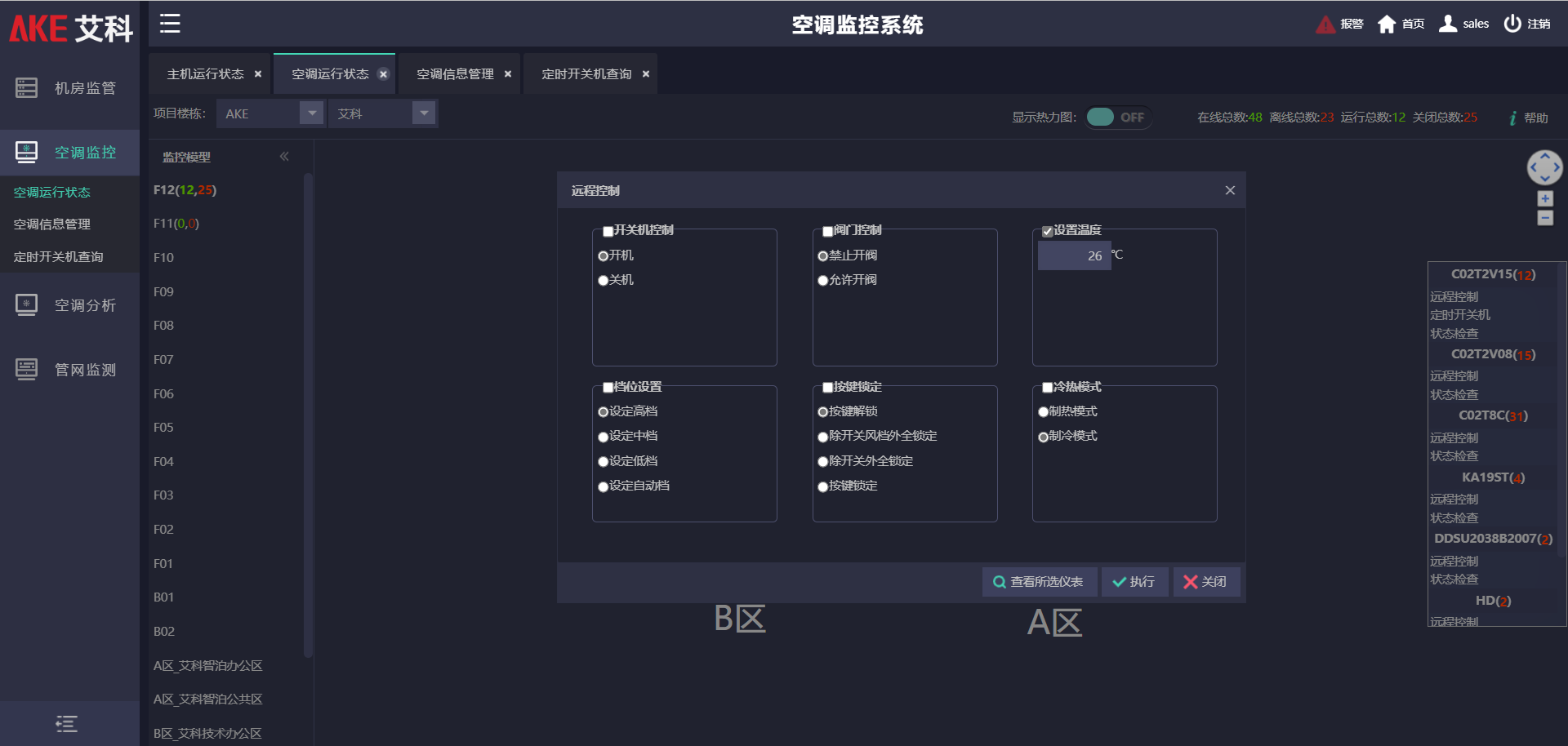Uncheck the 设置温度 checkbox
This screenshot has width=1568, height=746.
[1047, 231]
